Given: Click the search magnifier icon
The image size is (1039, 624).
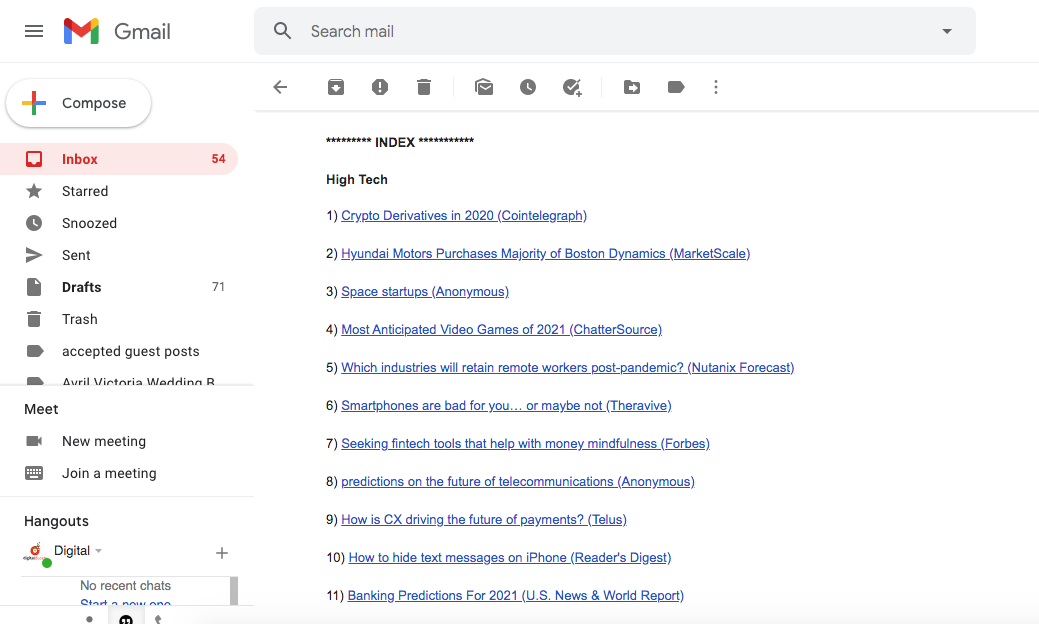Looking at the screenshot, I should point(282,30).
